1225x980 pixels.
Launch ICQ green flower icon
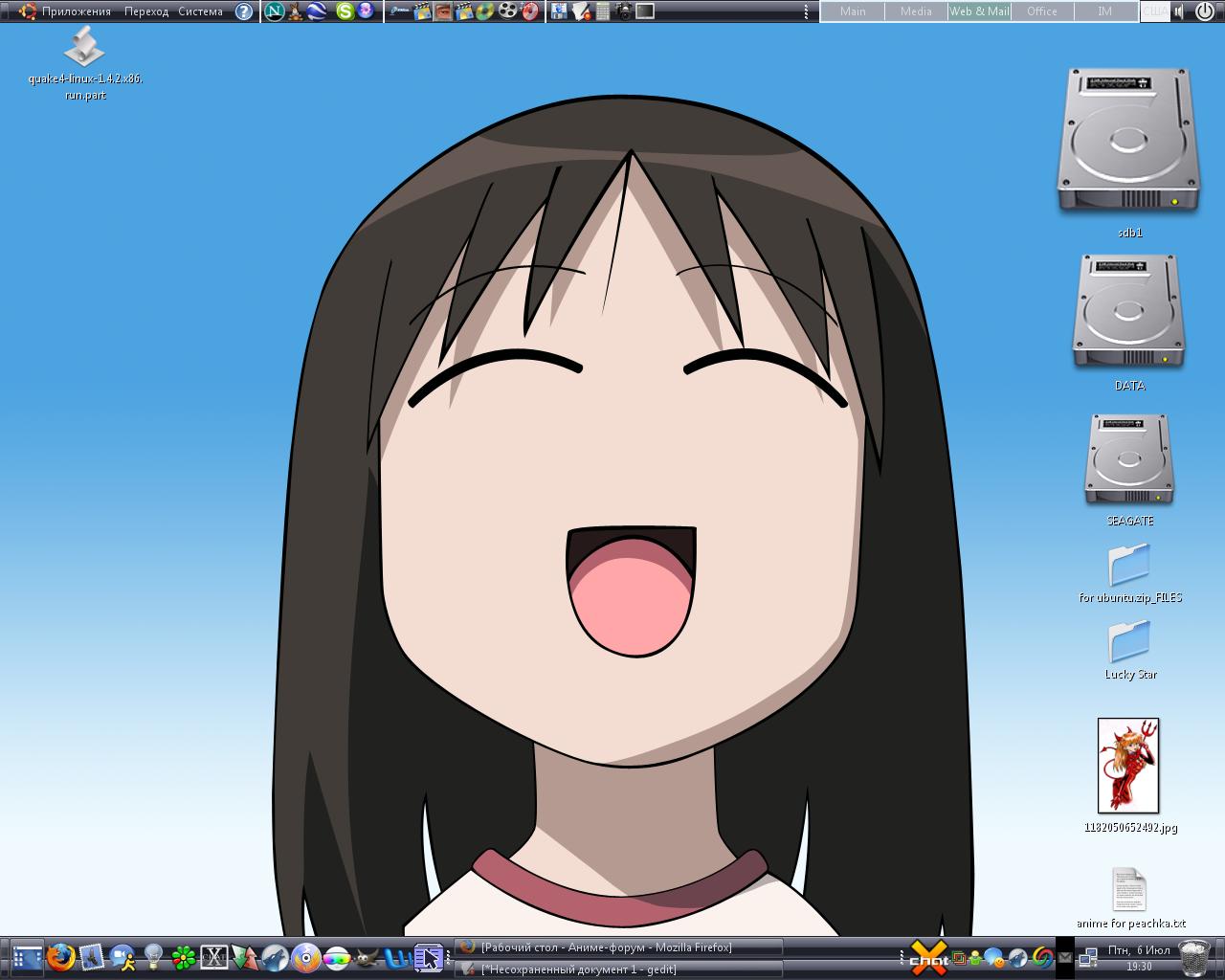tap(184, 957)
